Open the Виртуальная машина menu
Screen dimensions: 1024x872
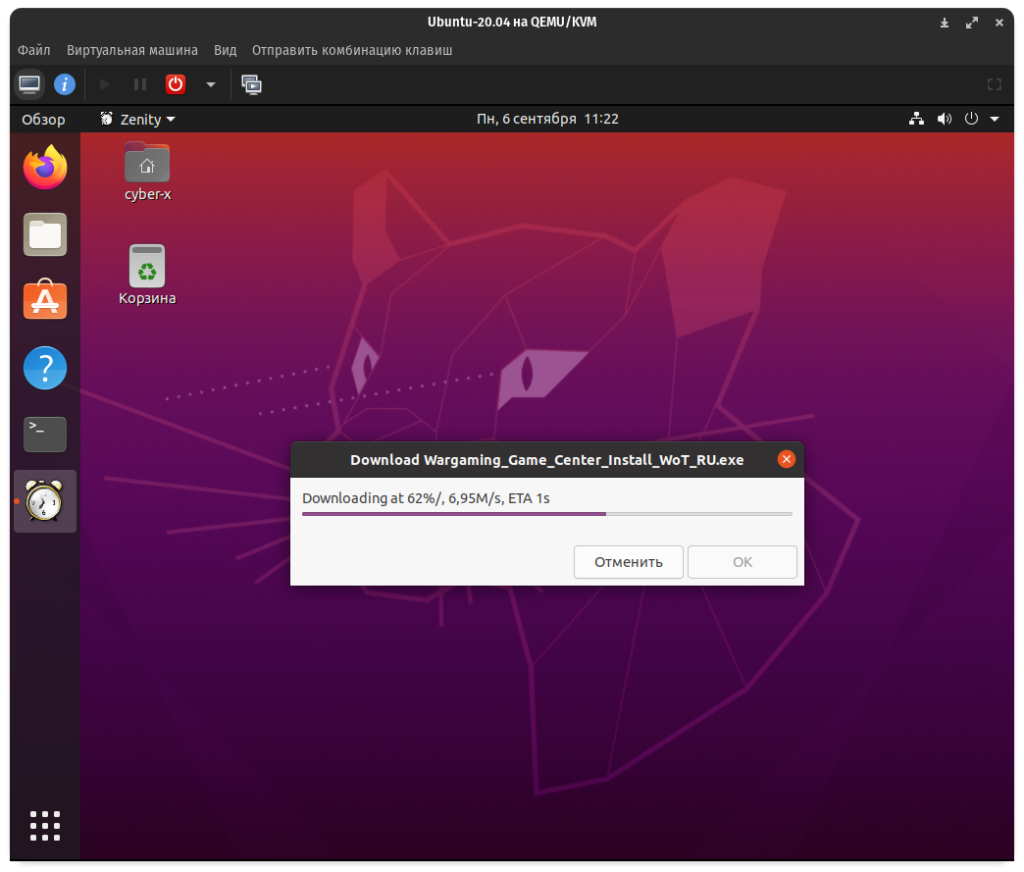pyautogui.click(x=132, y=50)
